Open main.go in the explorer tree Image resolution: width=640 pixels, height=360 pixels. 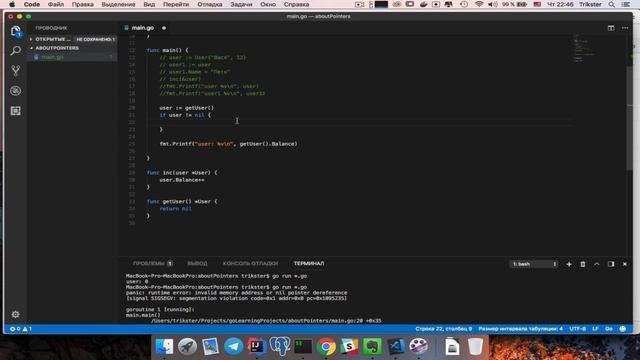[x=72, y=57]
